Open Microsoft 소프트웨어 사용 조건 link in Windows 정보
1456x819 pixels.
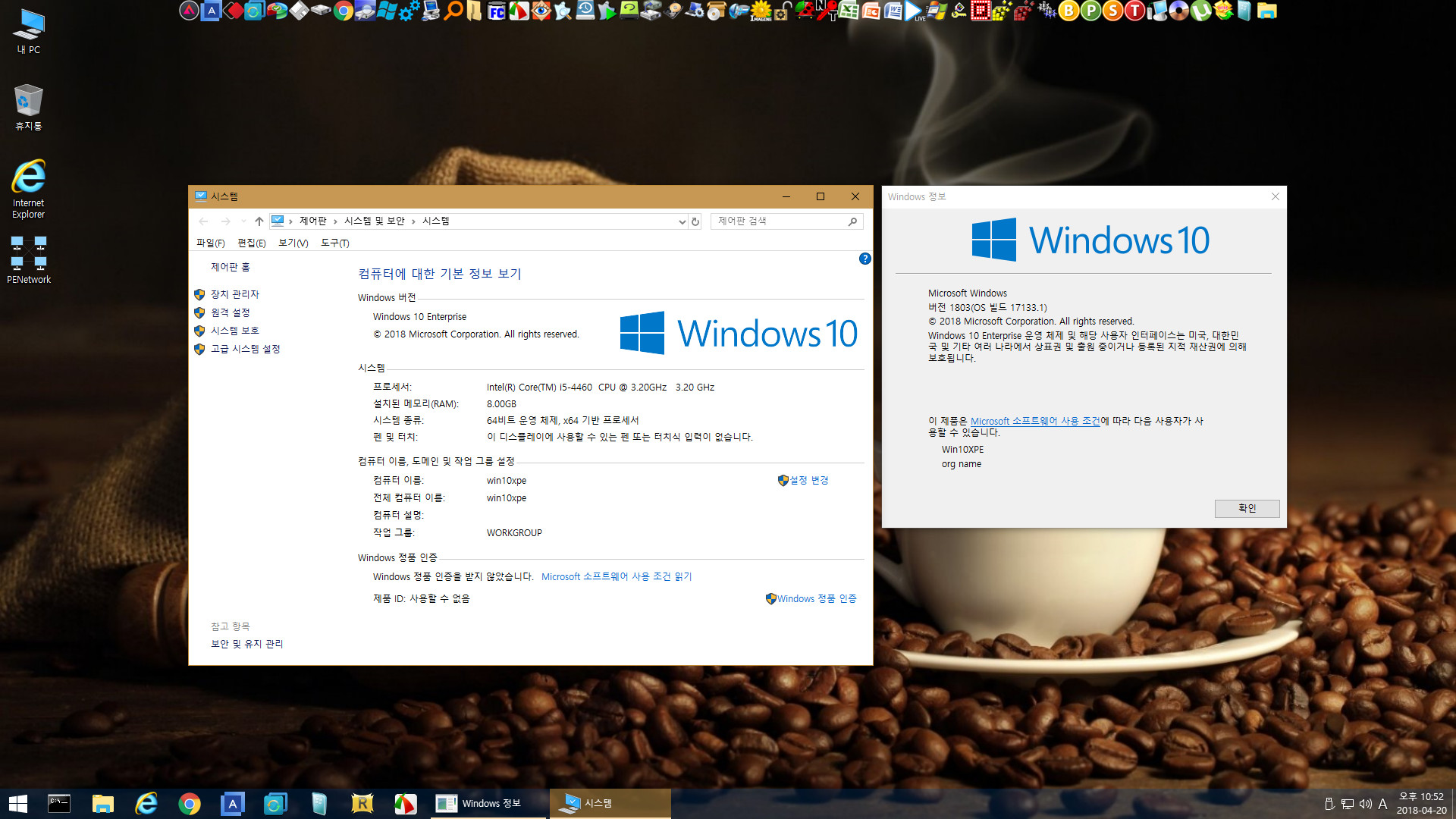pos(1035,421)
